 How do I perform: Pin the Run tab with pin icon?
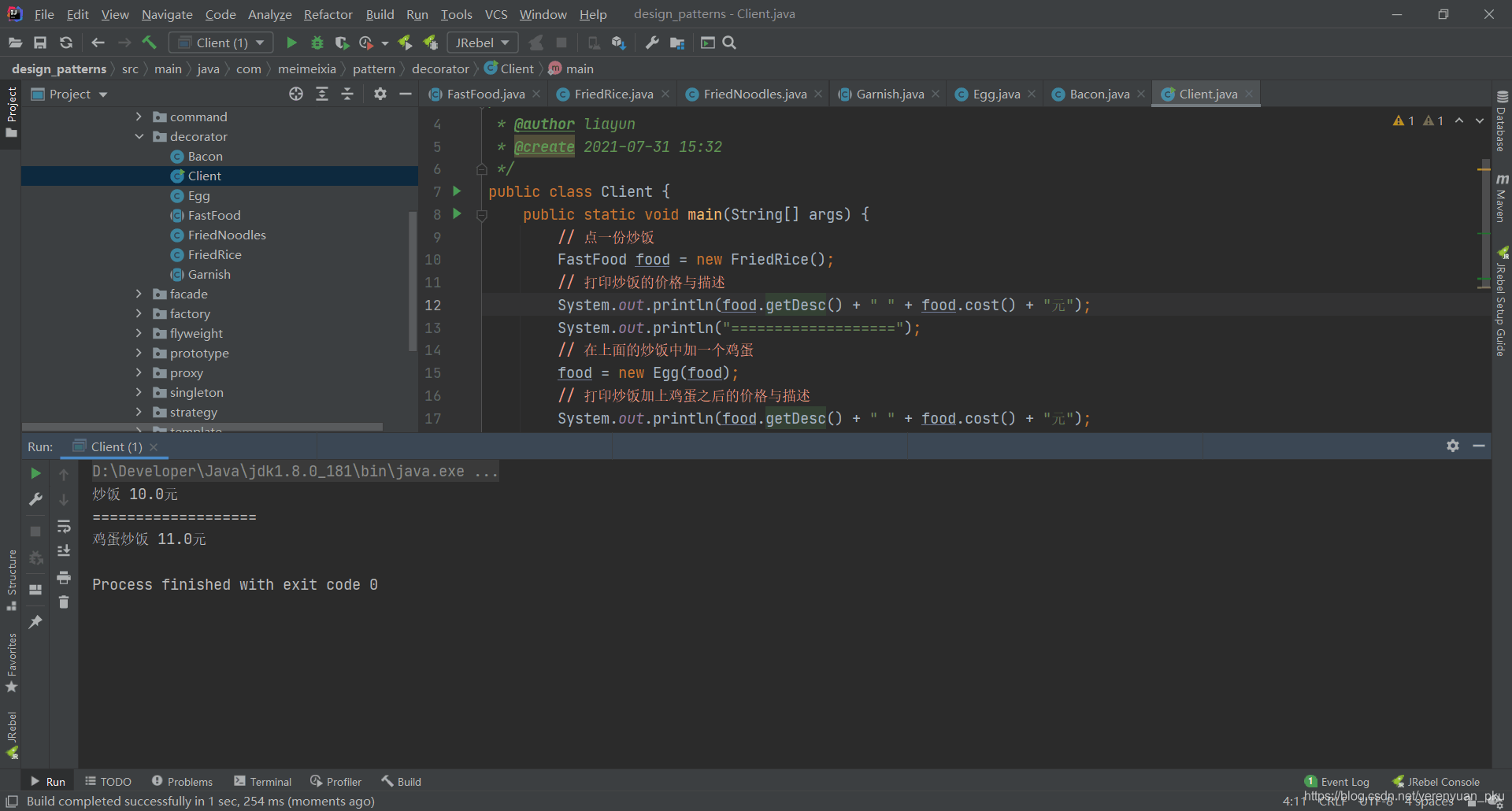35,622
